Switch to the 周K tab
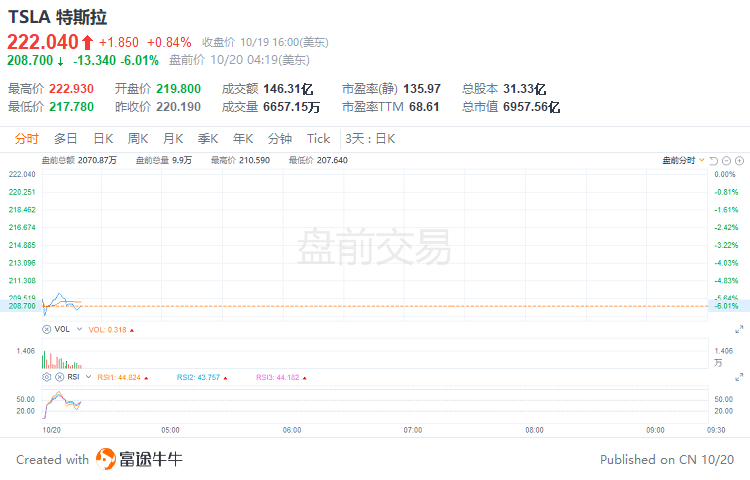750x480 pixels. pyautogui.click(x=138, y=139)
